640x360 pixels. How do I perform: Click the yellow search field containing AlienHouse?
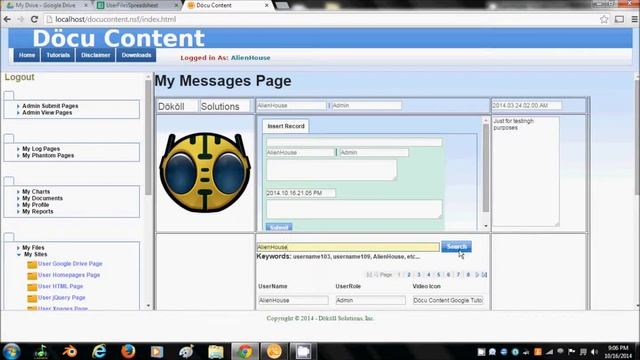pyautogui.click(x=348, y=247)
